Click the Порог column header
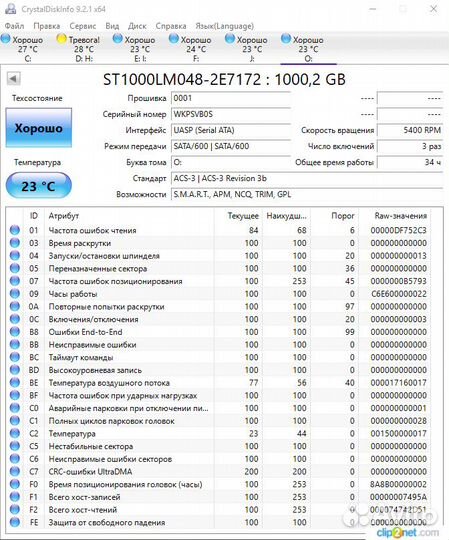 [335, 216]
